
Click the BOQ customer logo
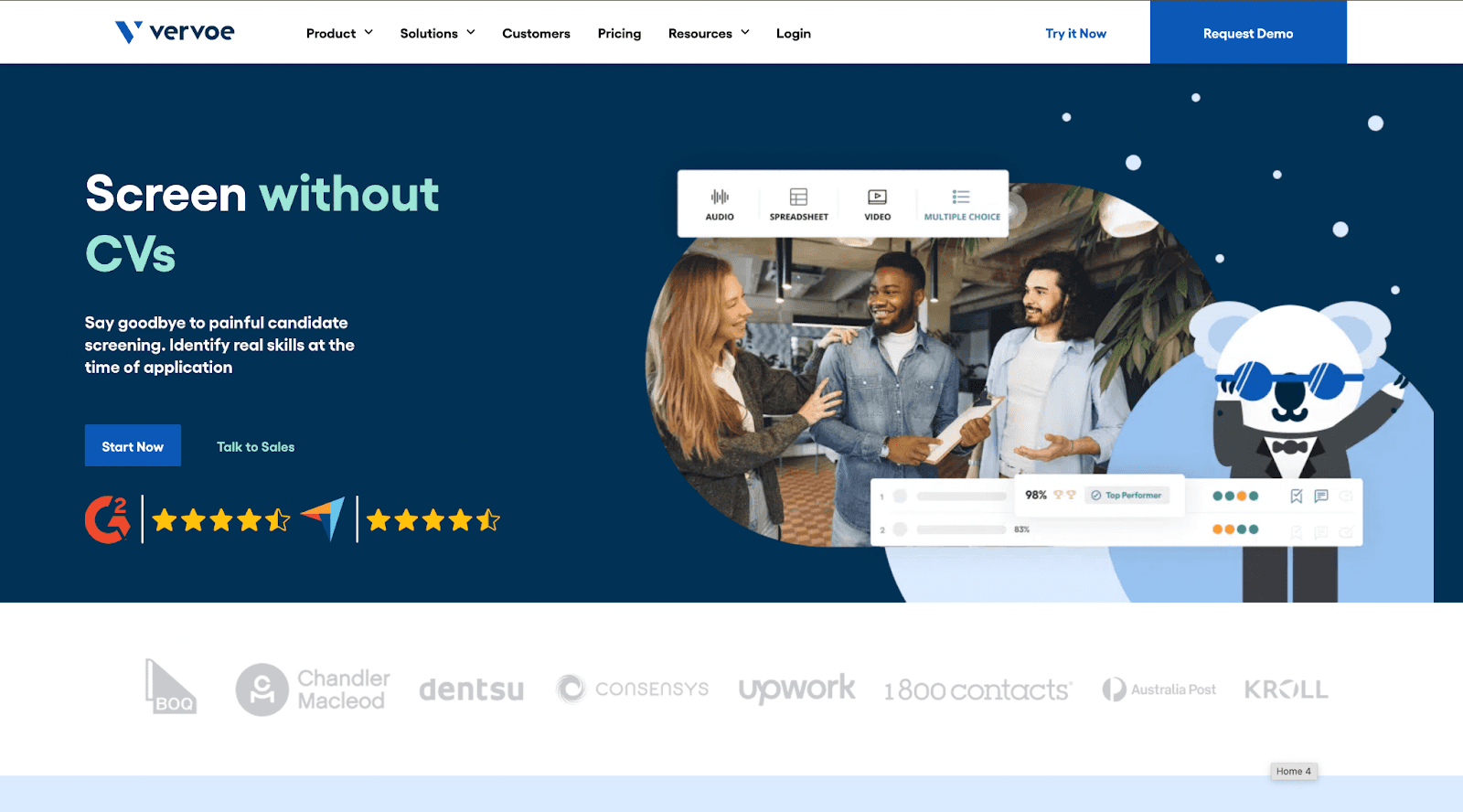[x=171, y=687]
